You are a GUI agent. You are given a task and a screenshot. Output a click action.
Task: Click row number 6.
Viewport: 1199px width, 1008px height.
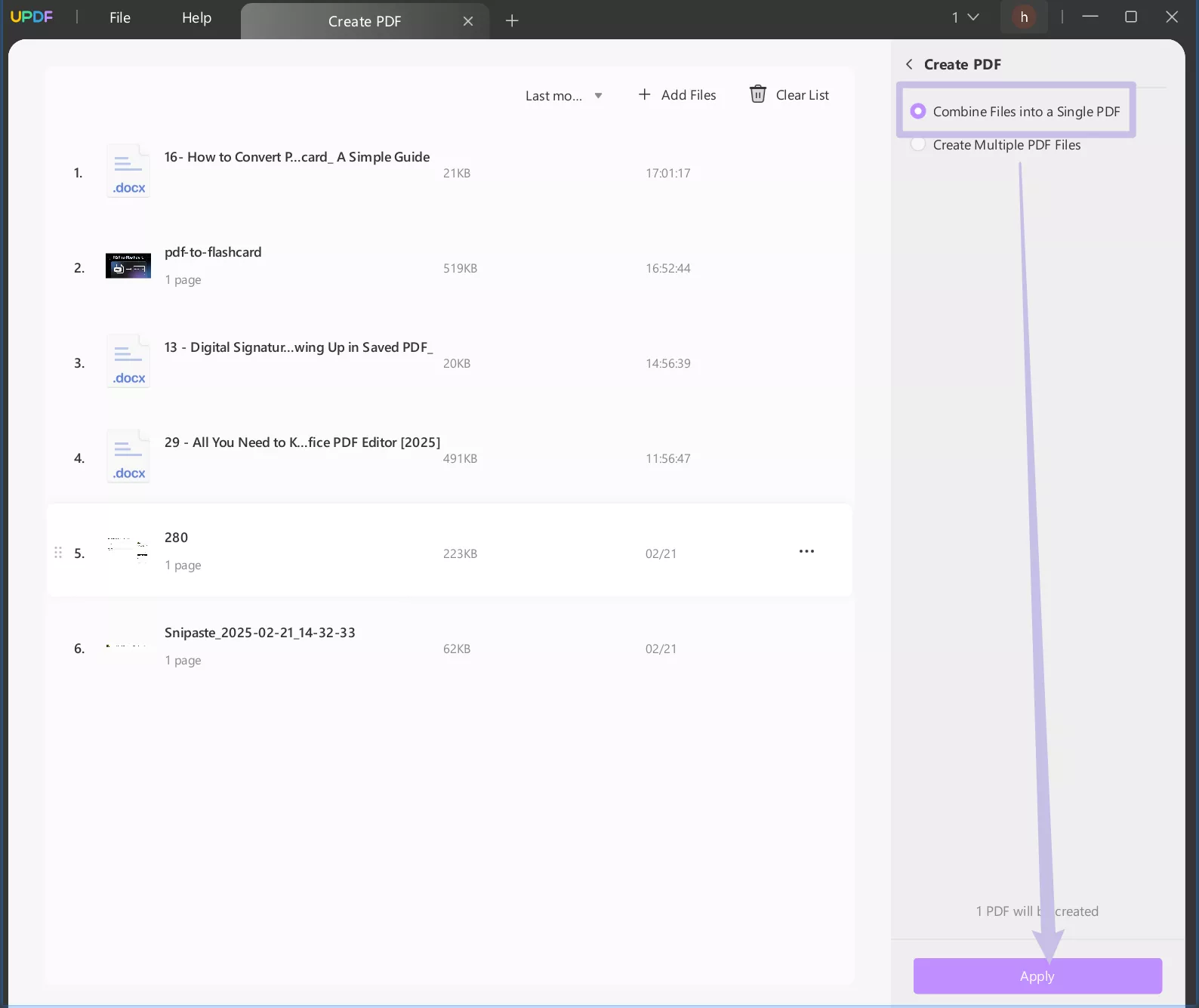click(79, 649)
